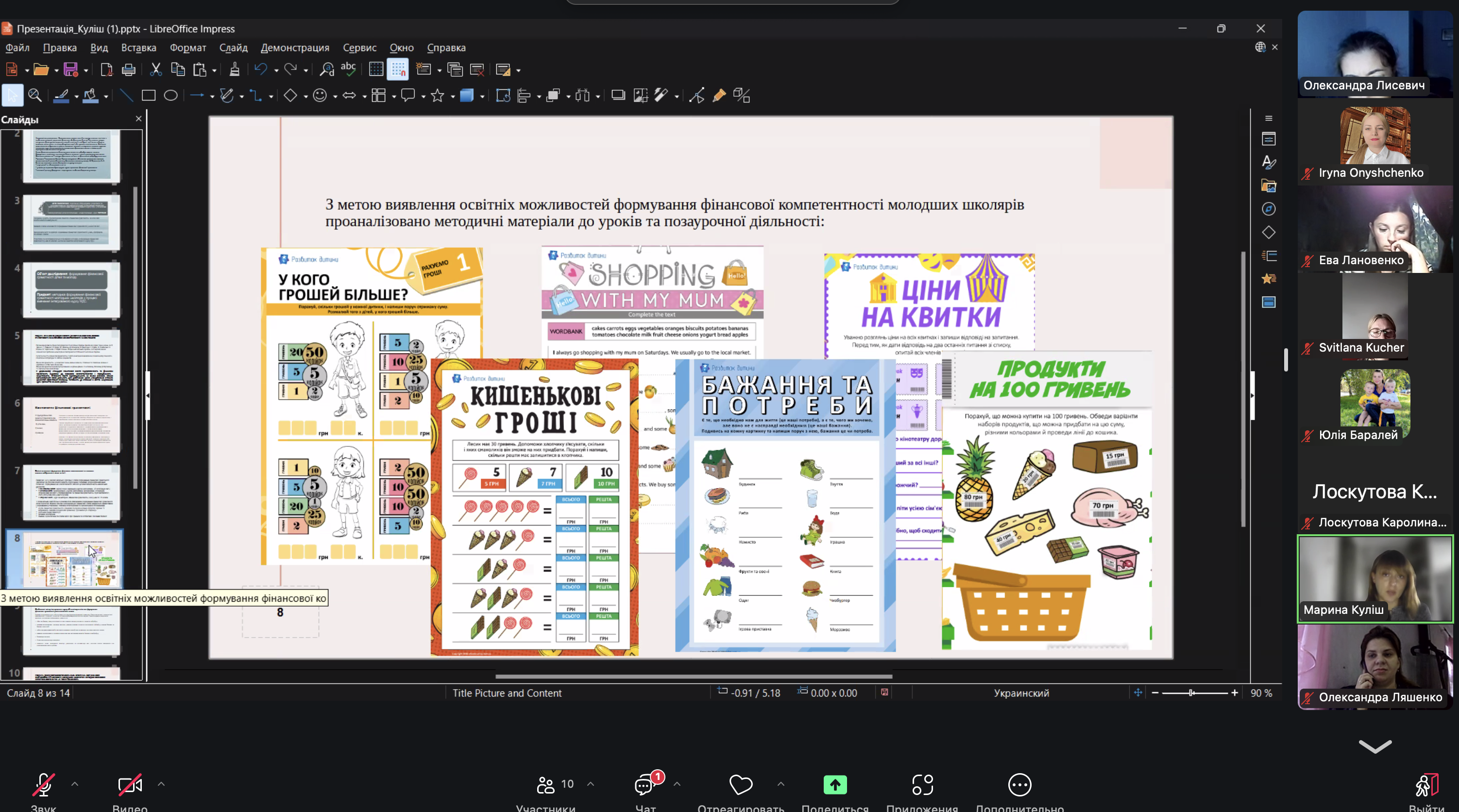The image size is (1459, 812).
Task: Open the Сервис menu
Action: click(x=360, y=48)
